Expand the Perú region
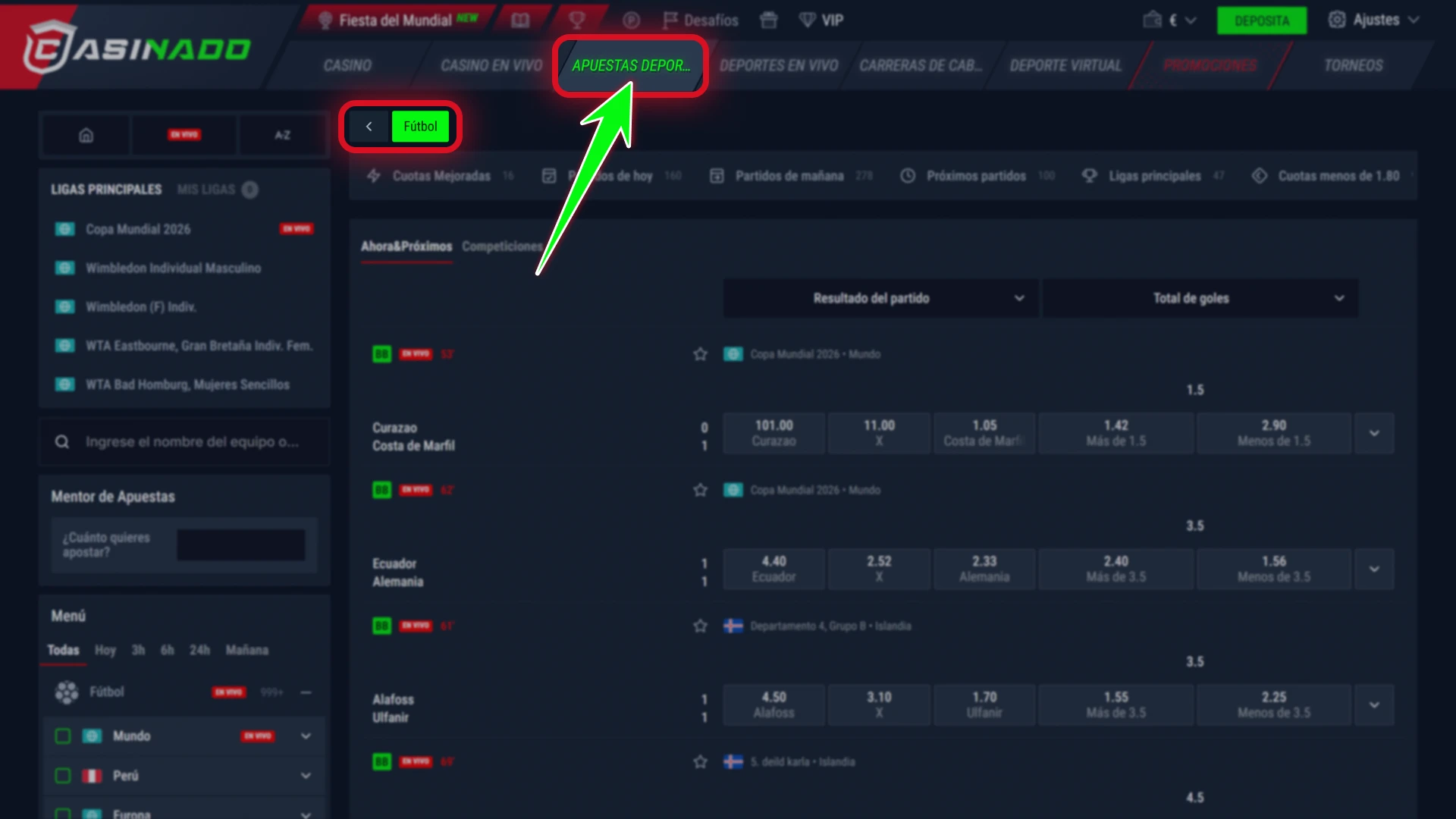1456x819 pixels. point(306,776)
